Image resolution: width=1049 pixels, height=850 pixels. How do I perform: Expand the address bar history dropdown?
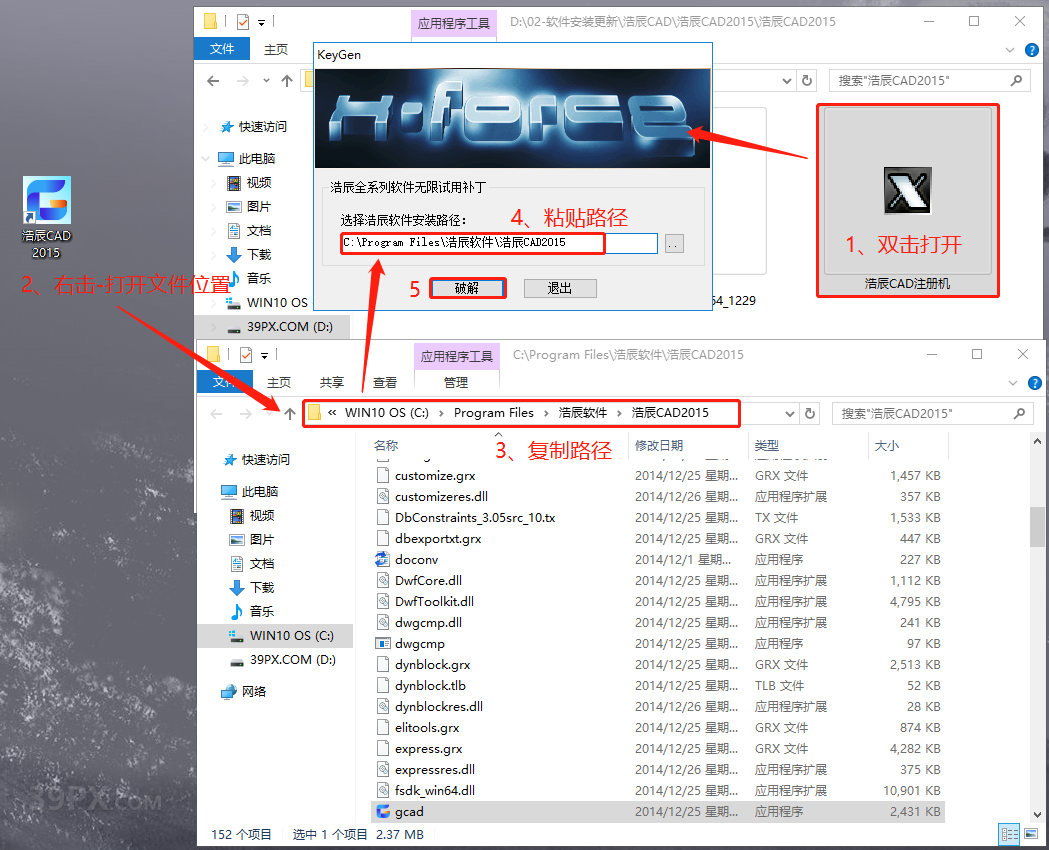[790, 413]
